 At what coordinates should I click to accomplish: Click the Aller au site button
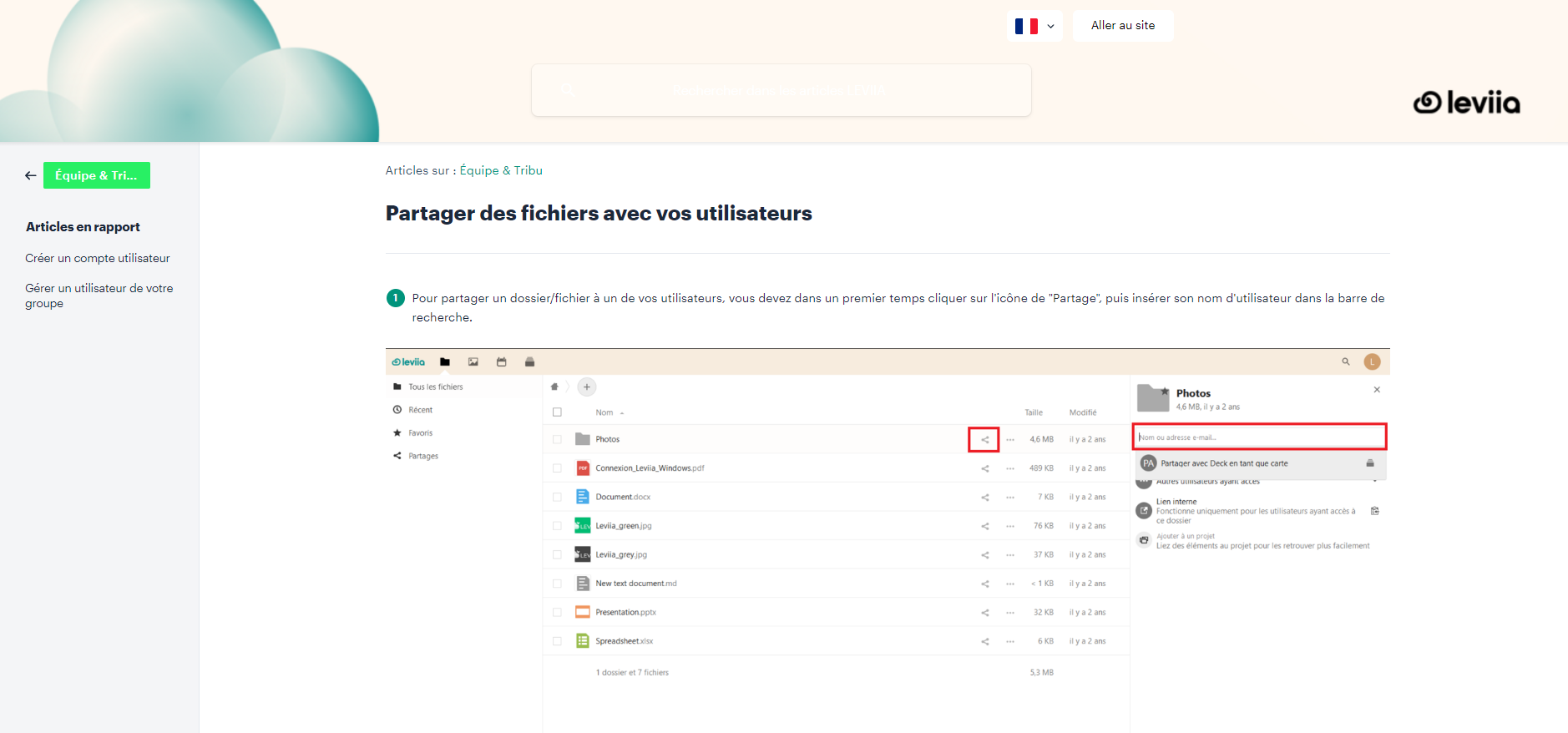1123,26
